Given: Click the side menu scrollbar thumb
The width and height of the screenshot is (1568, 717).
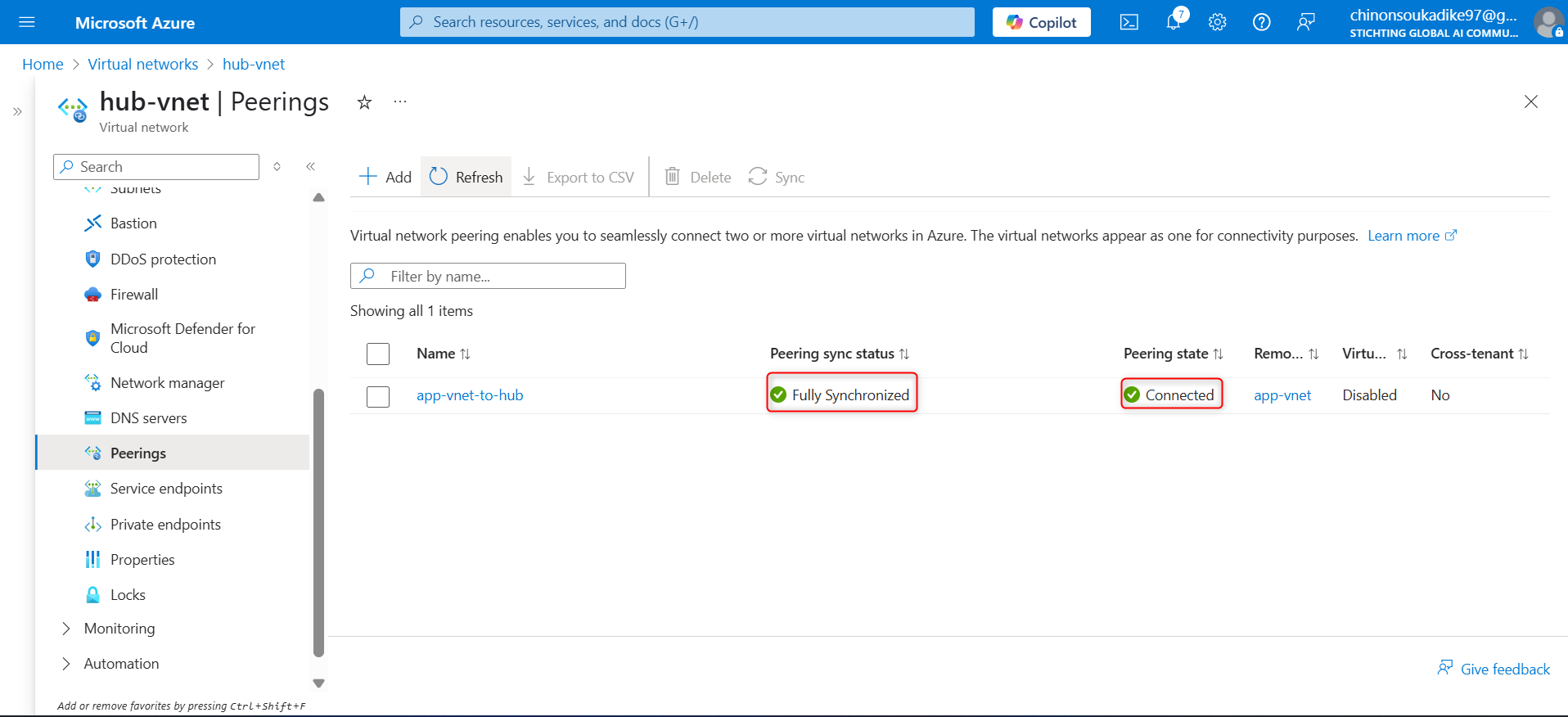Looking at the screenshot, I should 319,523.
